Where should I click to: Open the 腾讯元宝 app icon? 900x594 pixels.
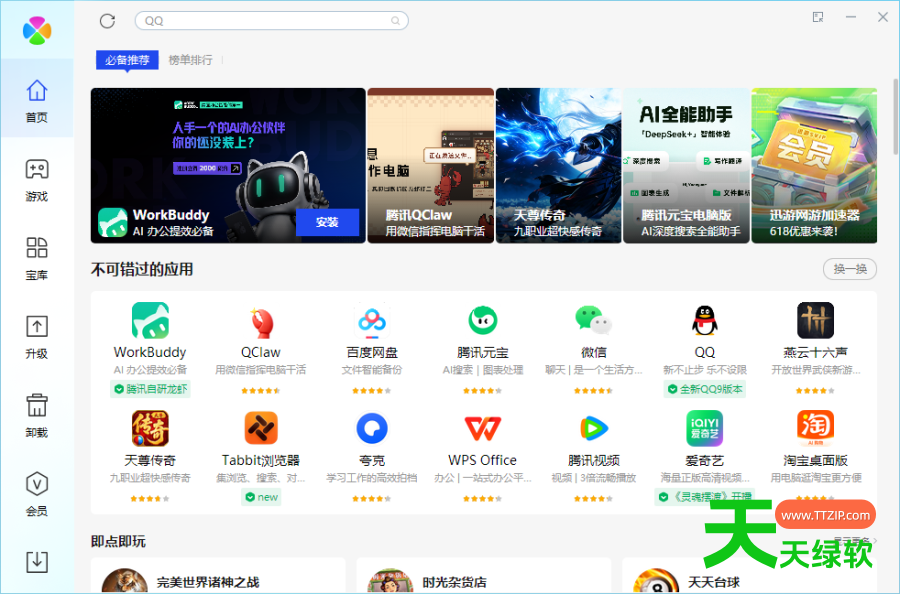pos(483,320)
